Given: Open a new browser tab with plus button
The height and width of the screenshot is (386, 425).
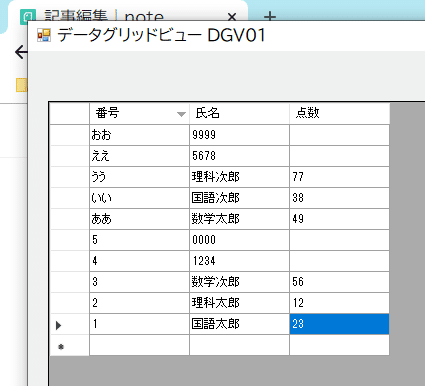Looking at the screenshot, I should tap(270, 16).
